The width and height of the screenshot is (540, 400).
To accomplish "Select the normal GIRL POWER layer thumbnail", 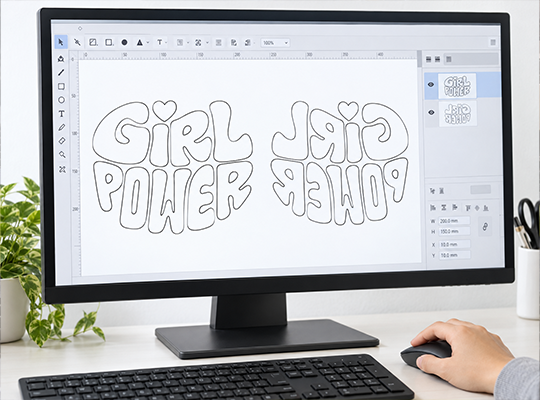I will pyautogui.click(x=457, y=85).
